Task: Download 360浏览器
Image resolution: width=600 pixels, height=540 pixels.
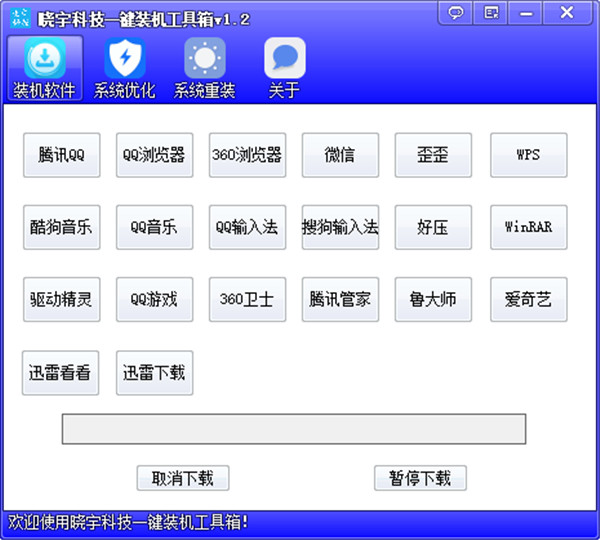Action: tap(247, 155)
